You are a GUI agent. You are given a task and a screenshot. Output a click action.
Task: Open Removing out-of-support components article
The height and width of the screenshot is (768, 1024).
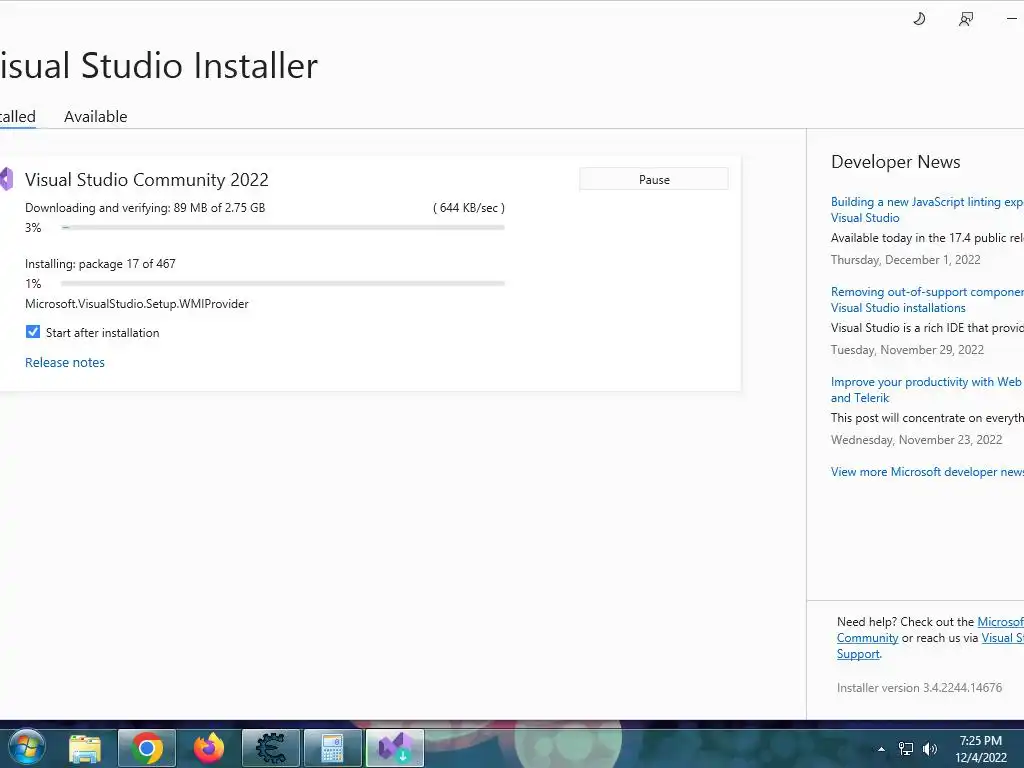pyautogui.click(x=927, y=300)
